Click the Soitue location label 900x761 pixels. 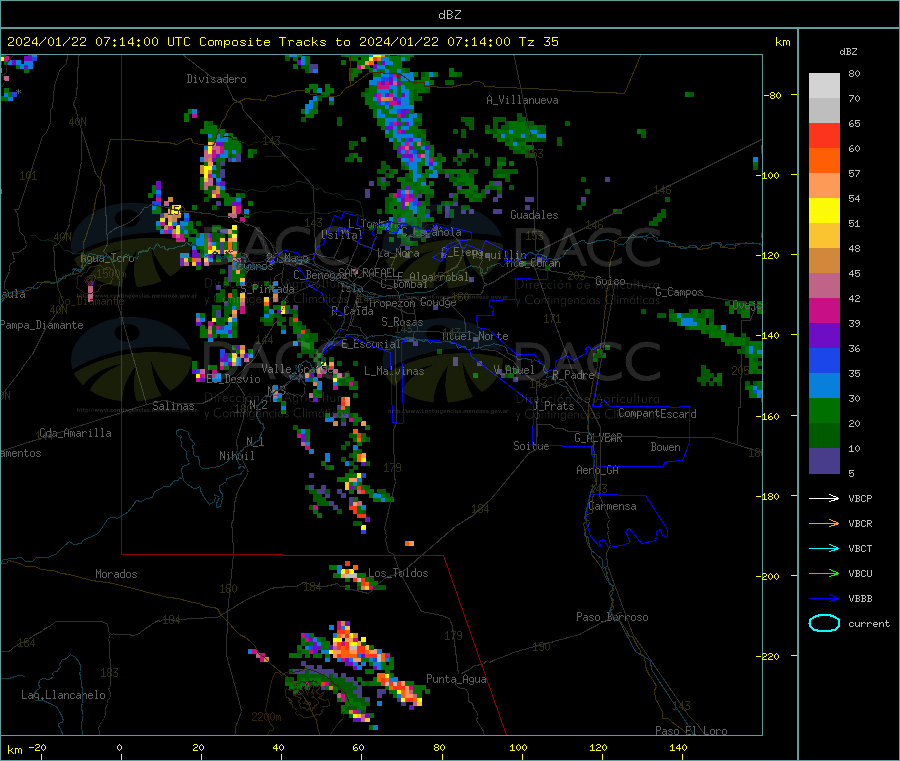(x=531, y=446)
